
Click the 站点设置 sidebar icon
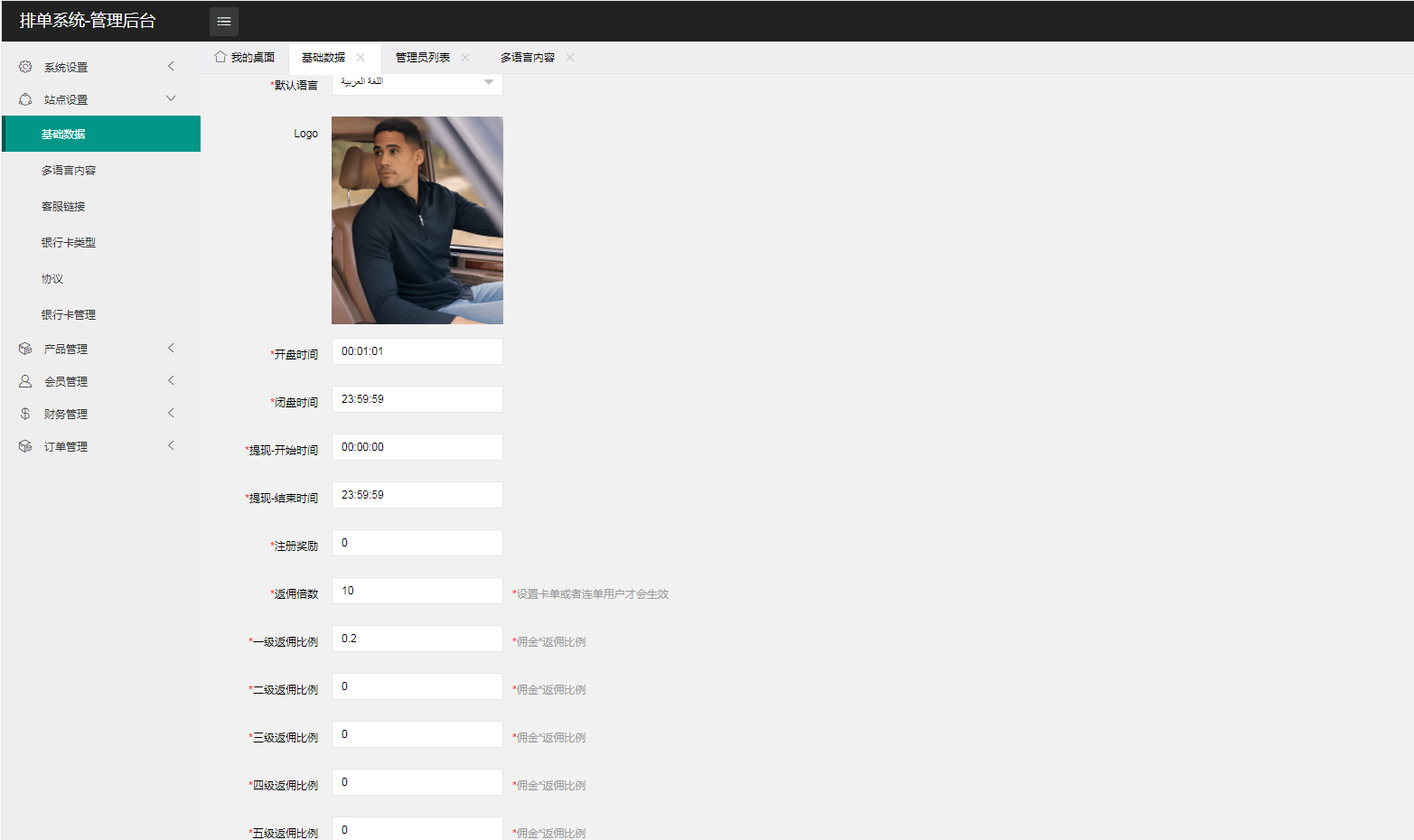(x=25, y=99)
